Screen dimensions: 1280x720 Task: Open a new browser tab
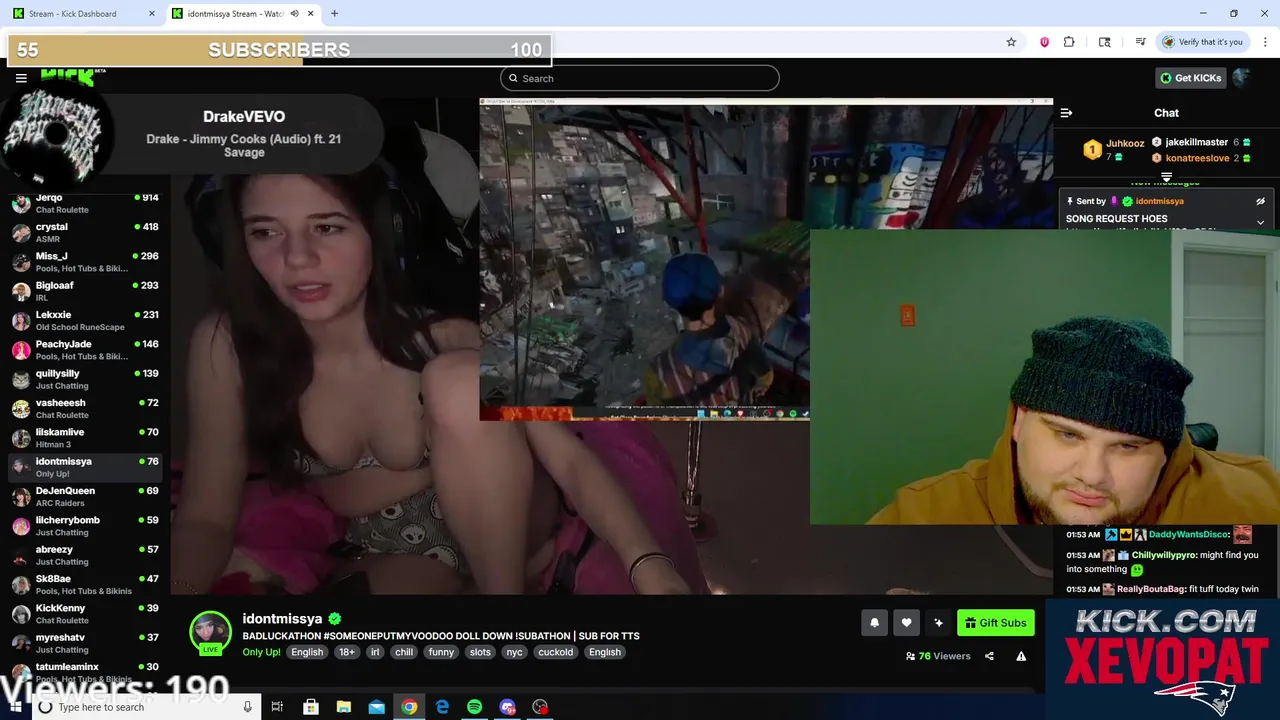(334, 14)
